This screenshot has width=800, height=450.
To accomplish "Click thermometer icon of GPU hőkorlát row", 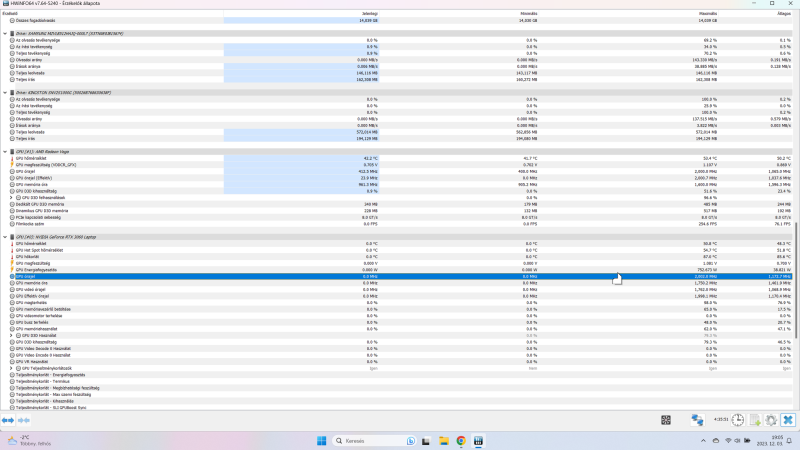I will (12, 257).
